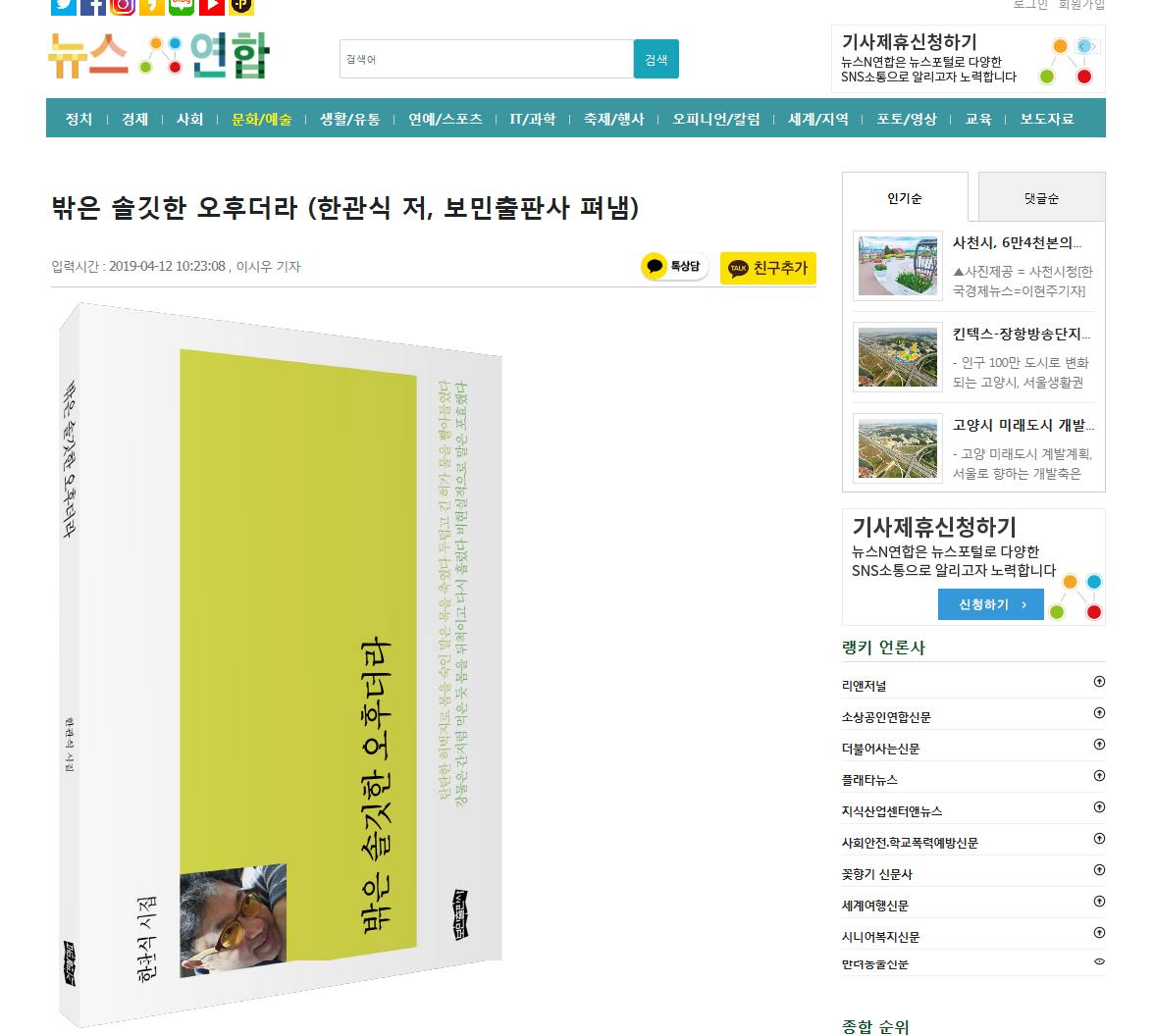1155x1036 pixels.
Task: Focus the 검색어 search input field
Action: click(x=486, y=59)
